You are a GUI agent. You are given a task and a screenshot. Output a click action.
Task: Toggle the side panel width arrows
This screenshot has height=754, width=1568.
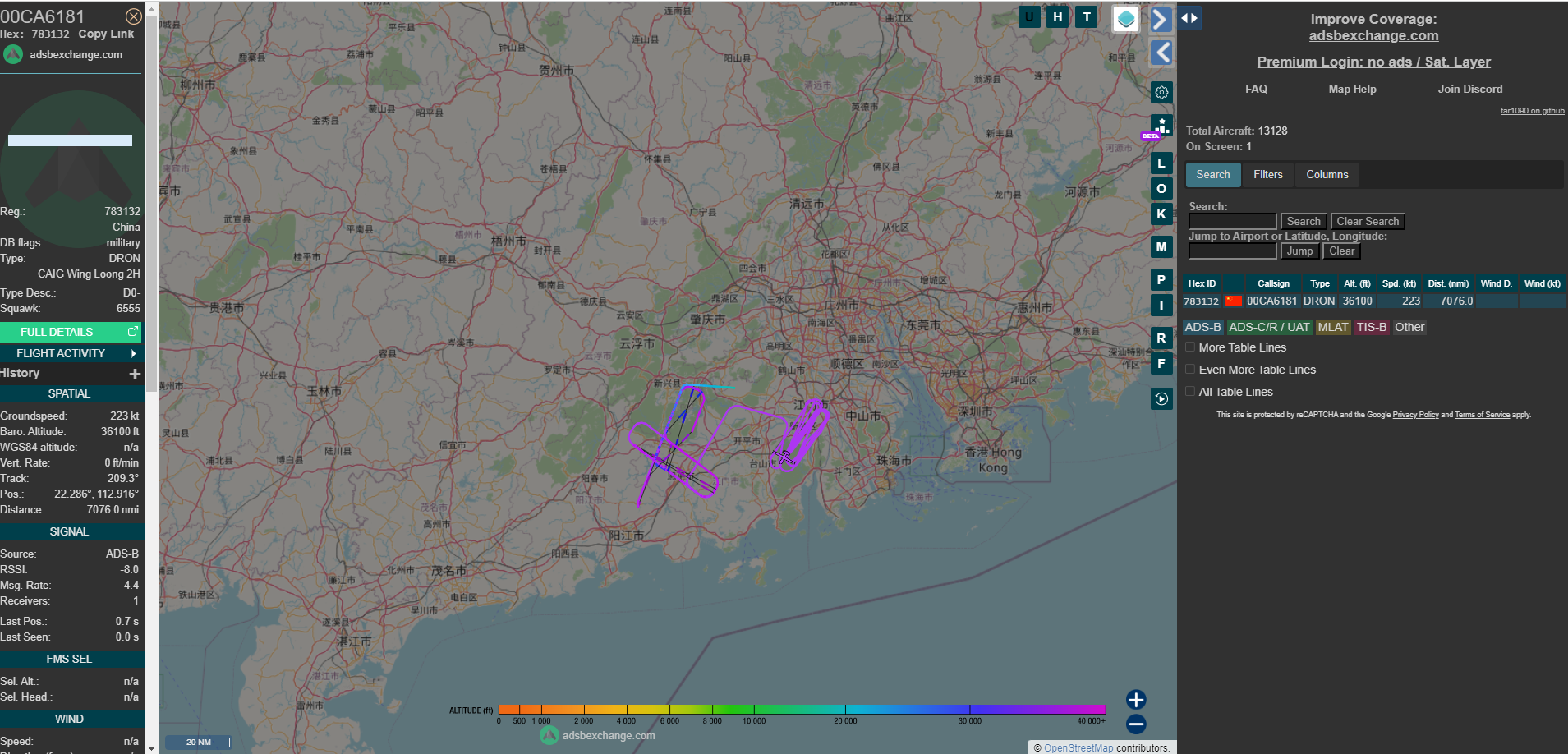pyautogui.click(x=1189, y=18)
